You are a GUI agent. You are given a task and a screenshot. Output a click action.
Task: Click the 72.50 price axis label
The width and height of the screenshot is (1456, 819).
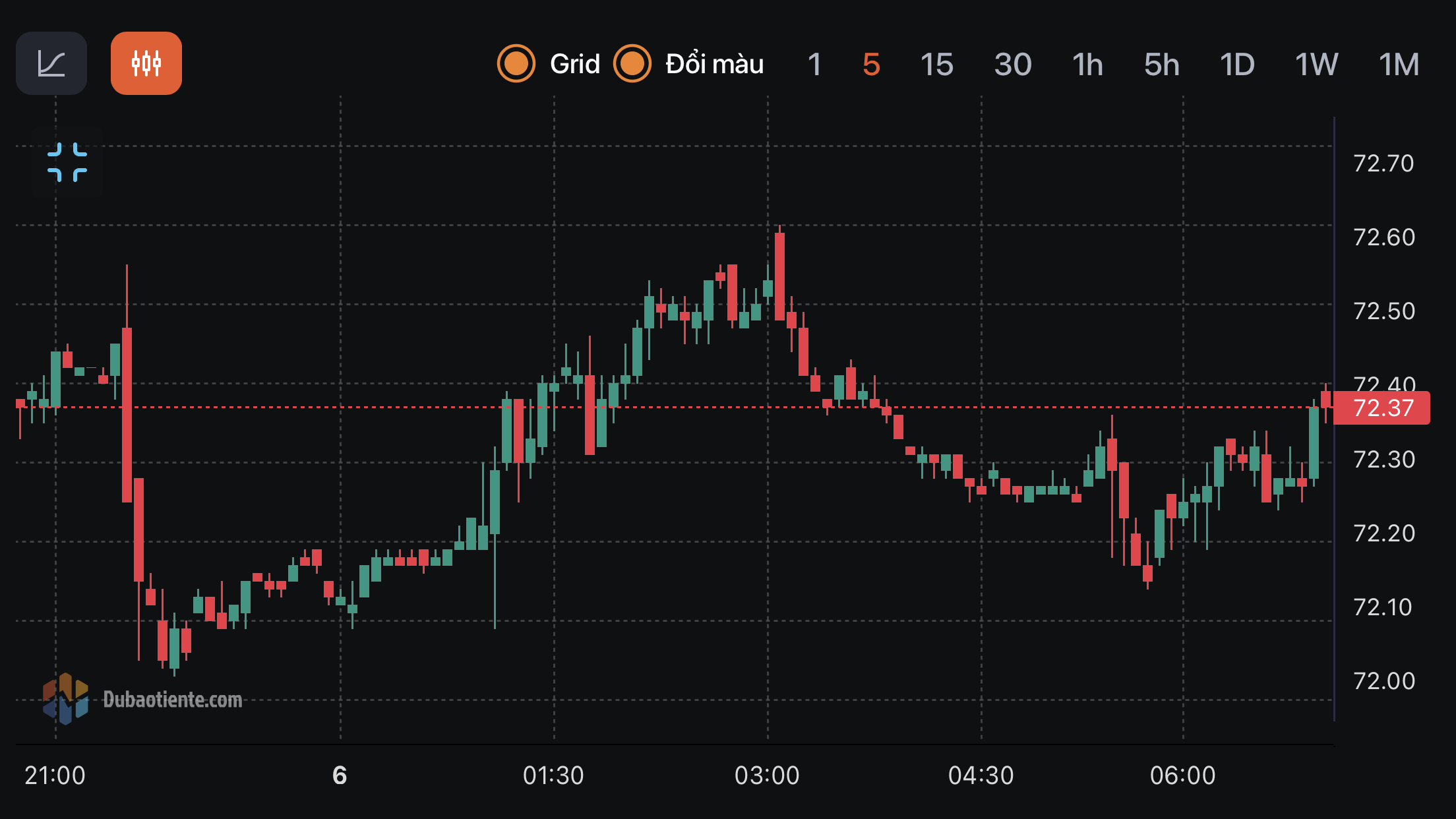[x=1383, y=311]
